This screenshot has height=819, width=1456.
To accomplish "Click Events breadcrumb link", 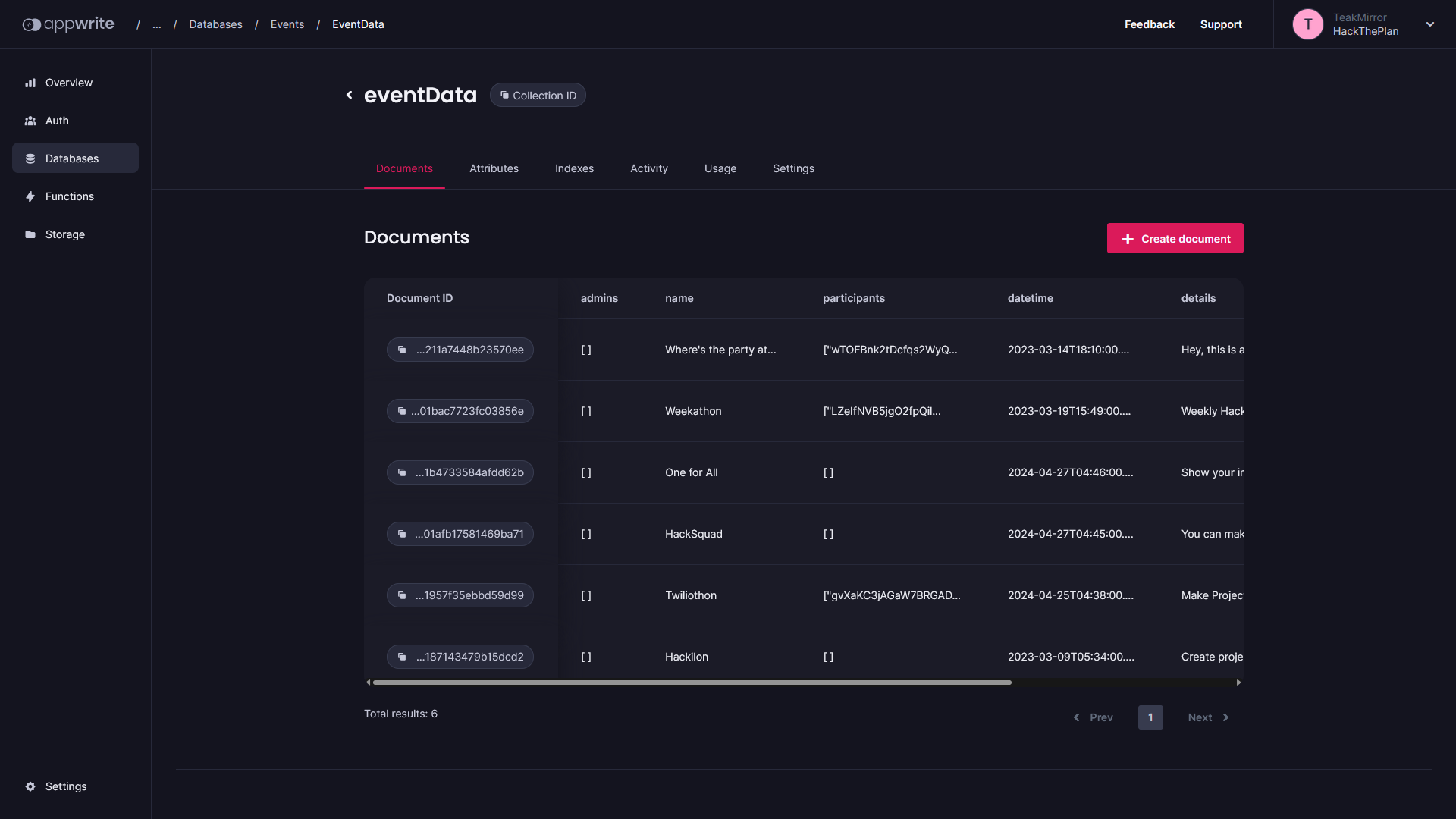I will 287,24.
